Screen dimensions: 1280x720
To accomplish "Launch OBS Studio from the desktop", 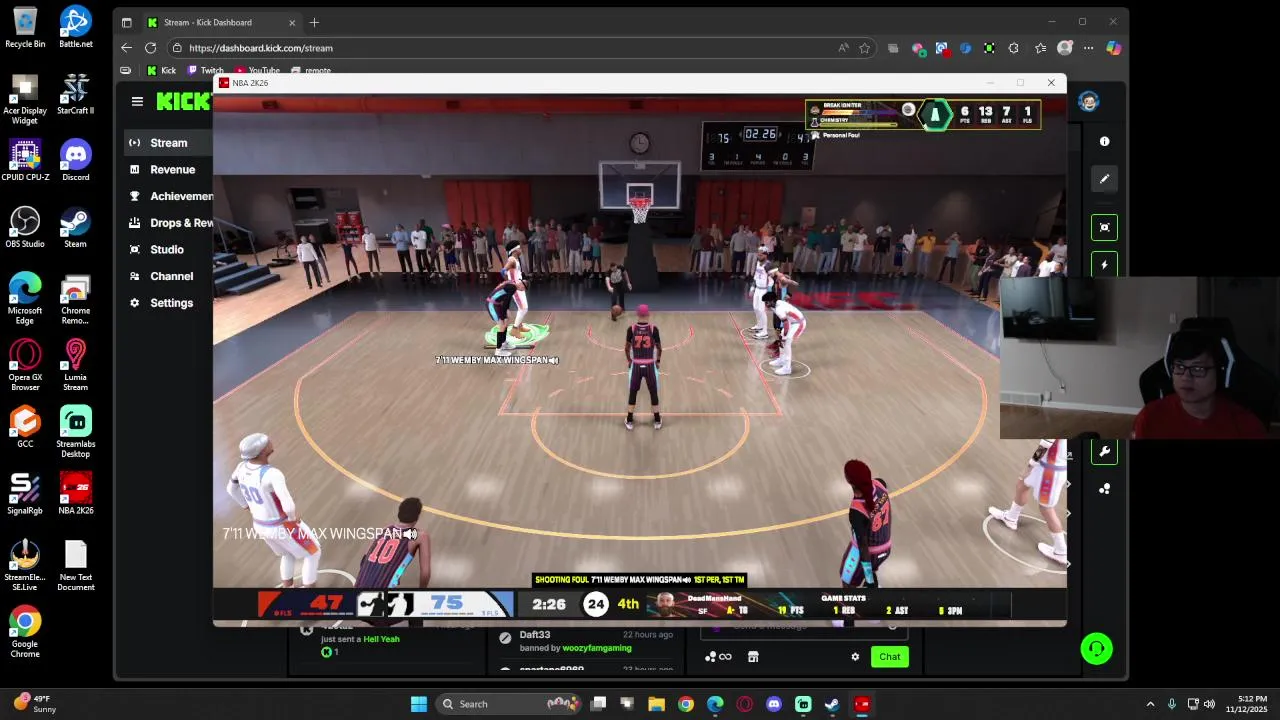I will (25, 228).
